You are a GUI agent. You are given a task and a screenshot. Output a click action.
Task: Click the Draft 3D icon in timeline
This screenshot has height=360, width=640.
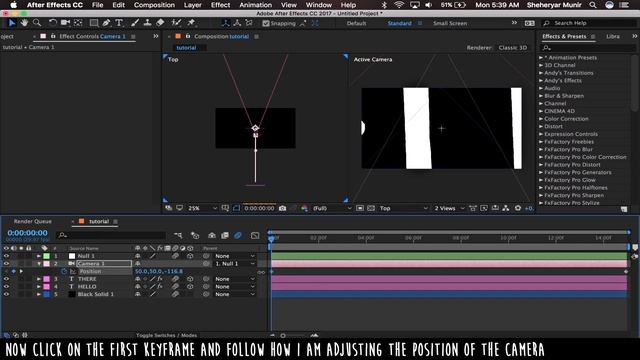195,235
